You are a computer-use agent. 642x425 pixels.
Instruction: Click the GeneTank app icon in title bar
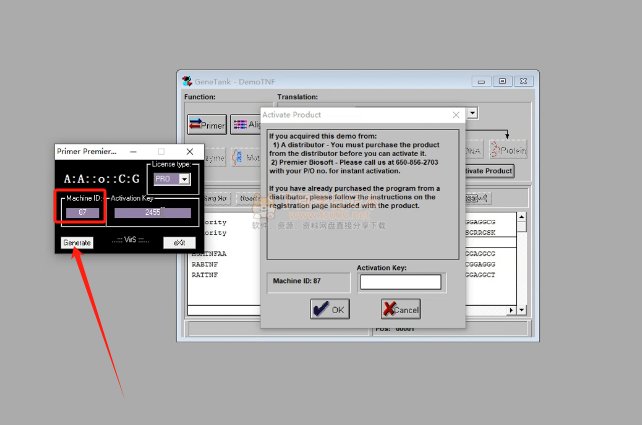point(187,81)
